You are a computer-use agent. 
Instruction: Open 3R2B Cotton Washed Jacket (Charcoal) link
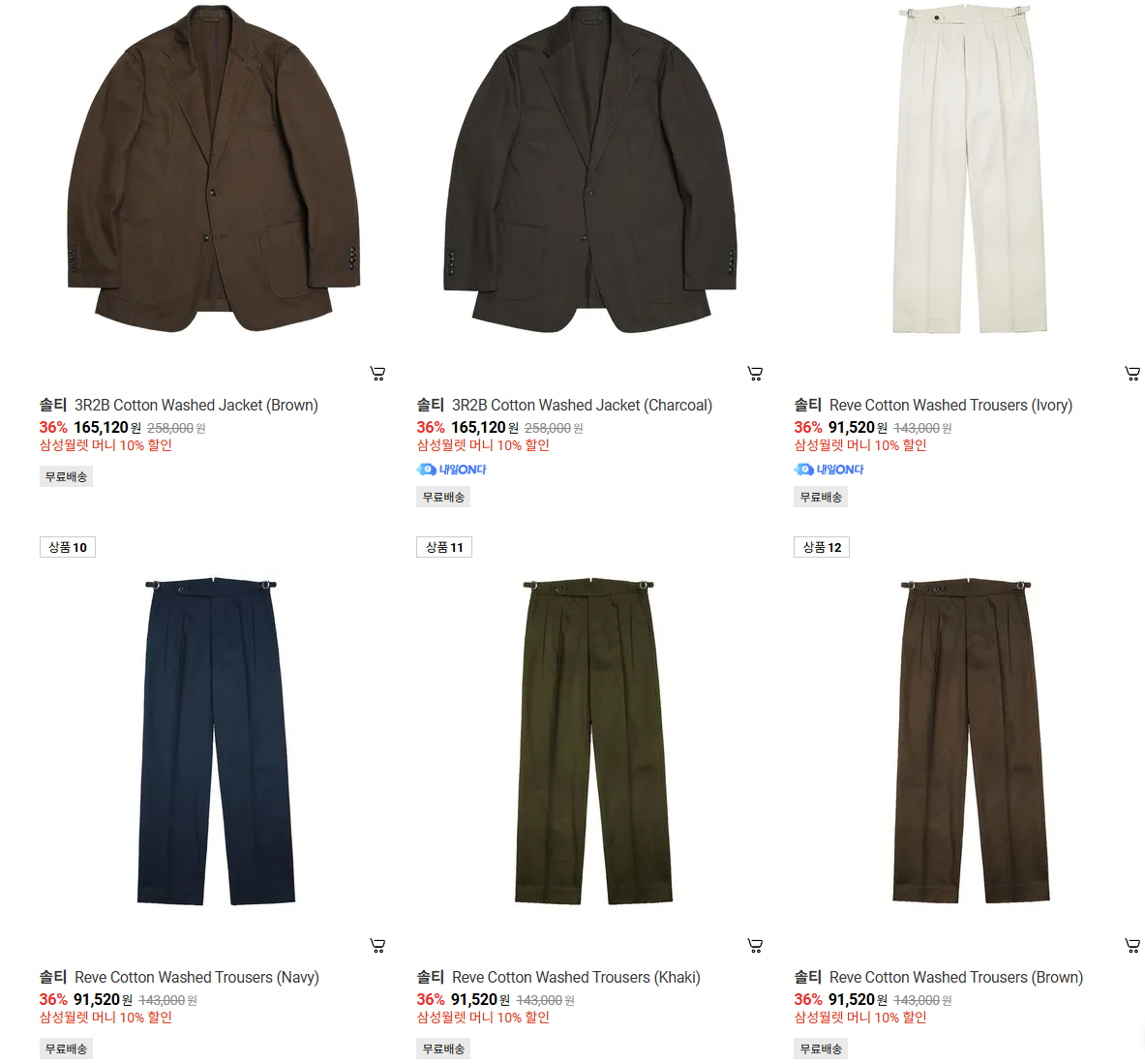[582, 406]
